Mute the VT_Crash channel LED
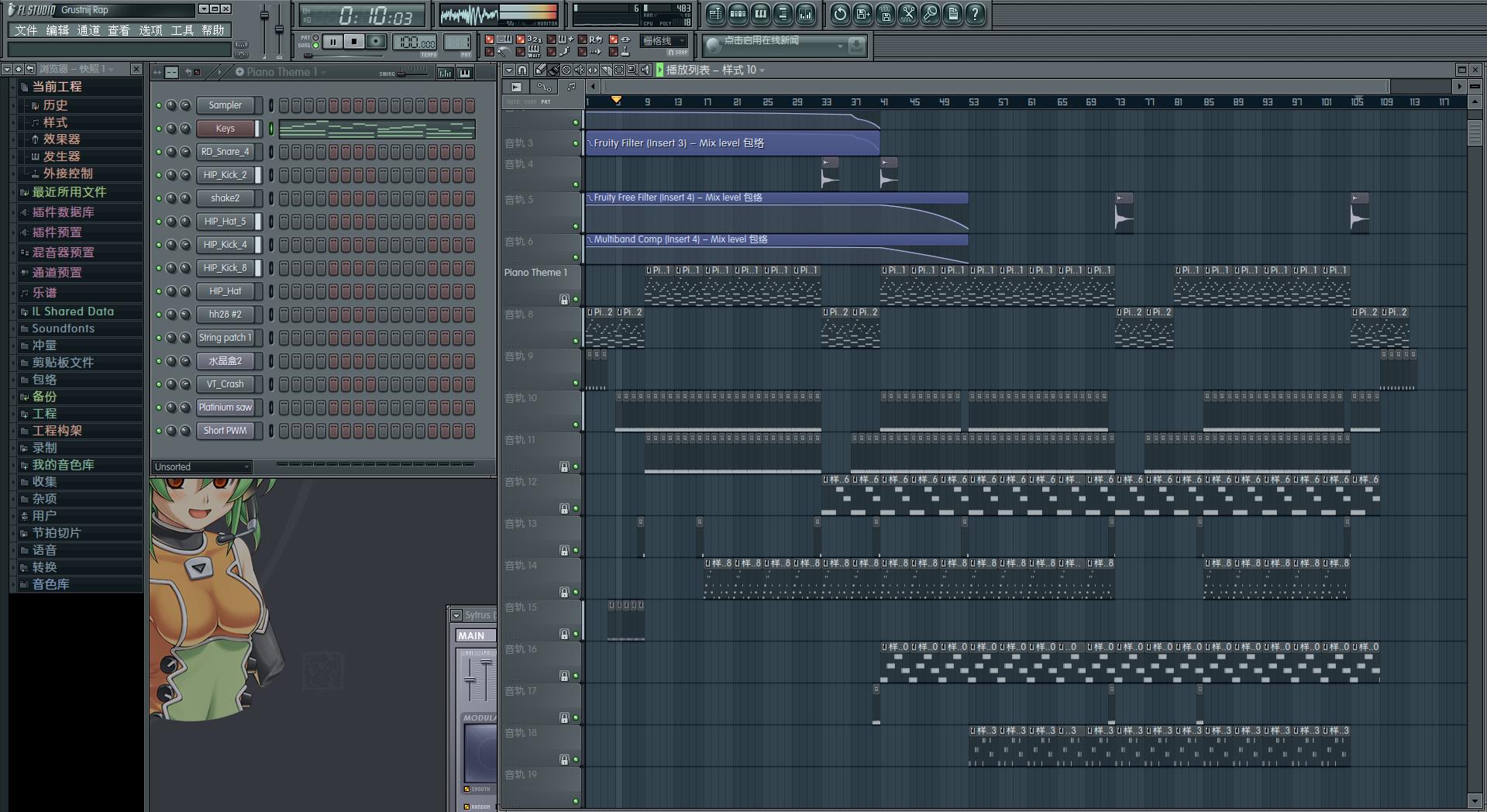The width and height of the screenshot is (1487, 812). click(x=159, y=384)
